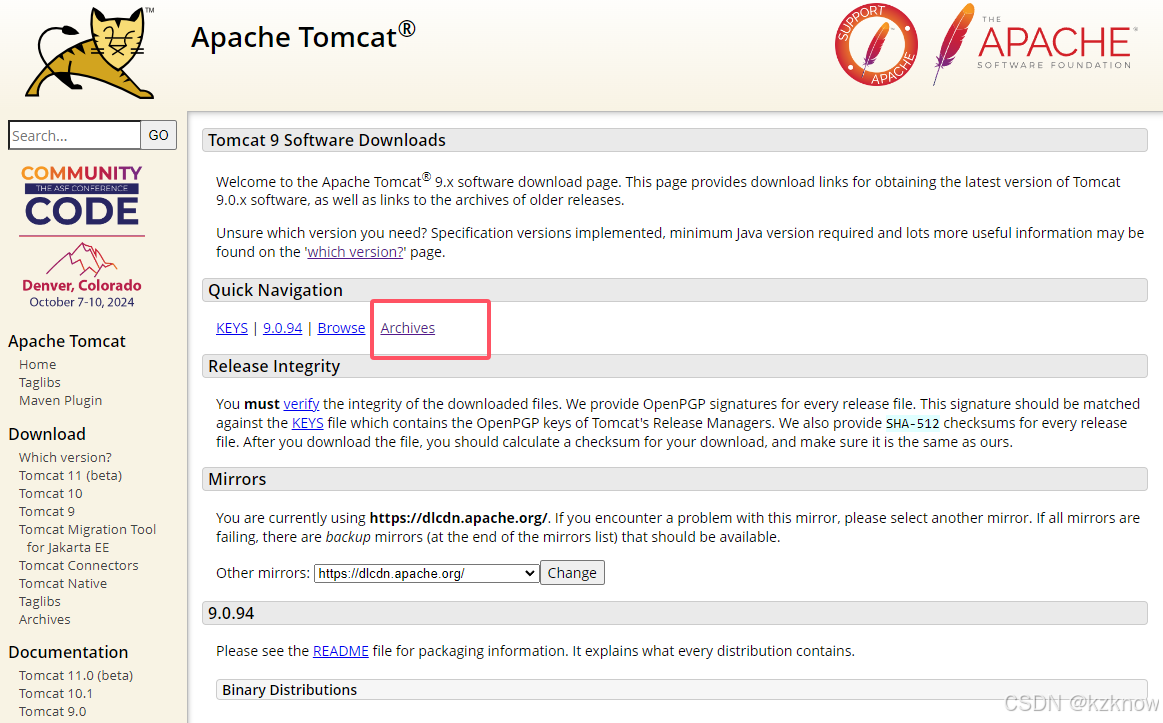
Task: Open Tomcat 10.1 documentation link
Action: click(56, 693)
